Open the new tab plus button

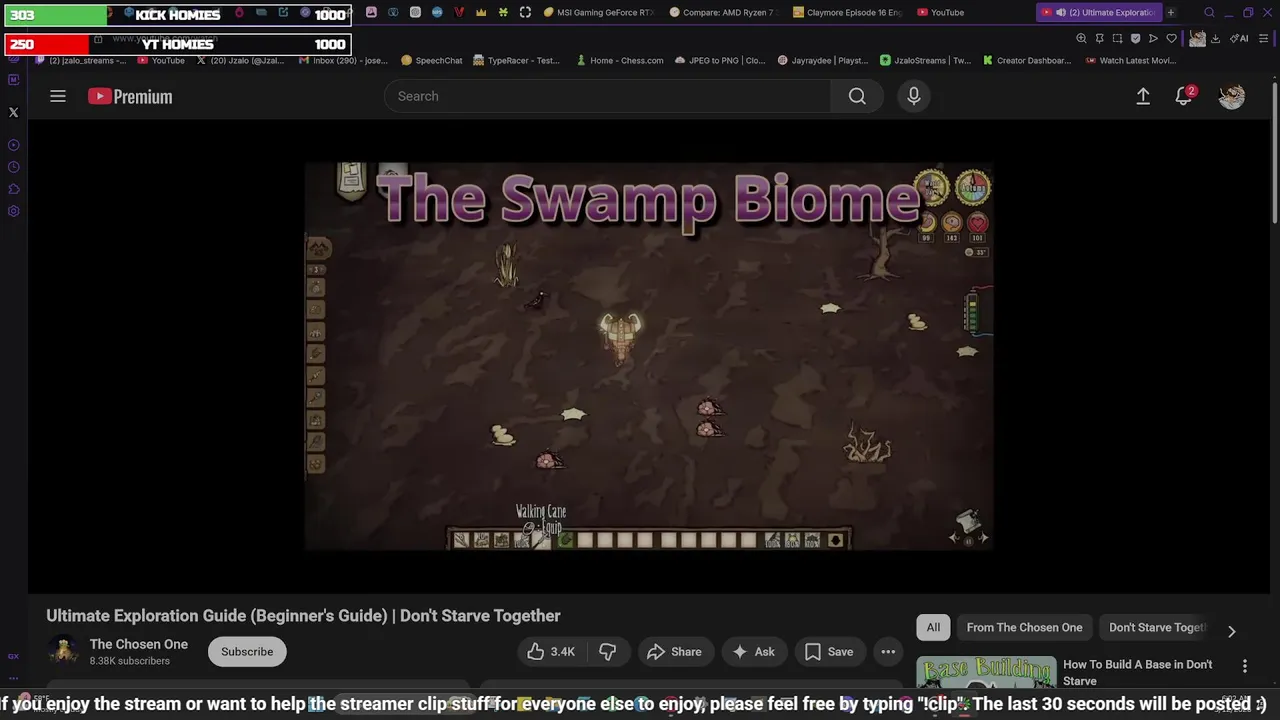click(1171, 13)
